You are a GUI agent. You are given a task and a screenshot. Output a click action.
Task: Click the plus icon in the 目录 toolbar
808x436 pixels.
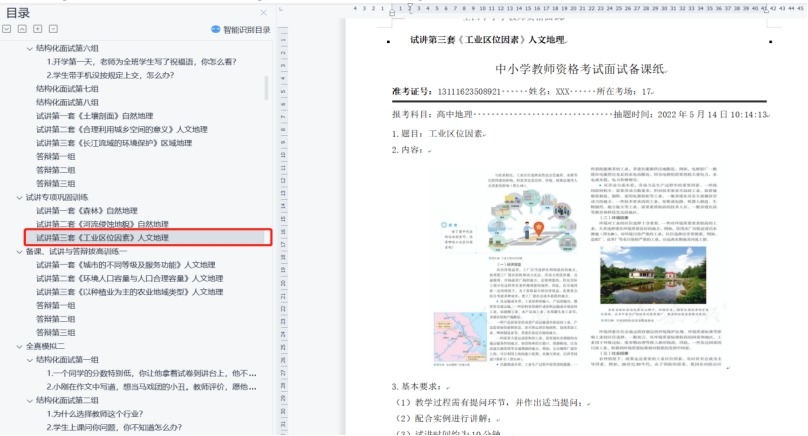coord(38,29)
